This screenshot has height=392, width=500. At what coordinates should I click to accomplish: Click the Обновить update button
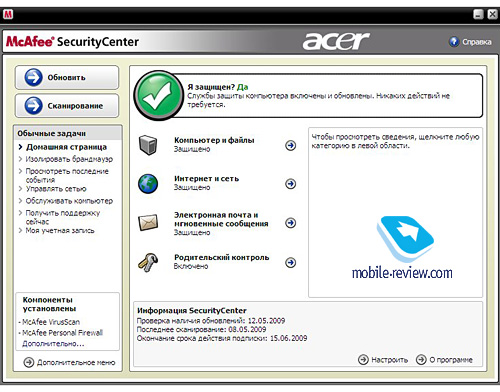click(67, 77)
